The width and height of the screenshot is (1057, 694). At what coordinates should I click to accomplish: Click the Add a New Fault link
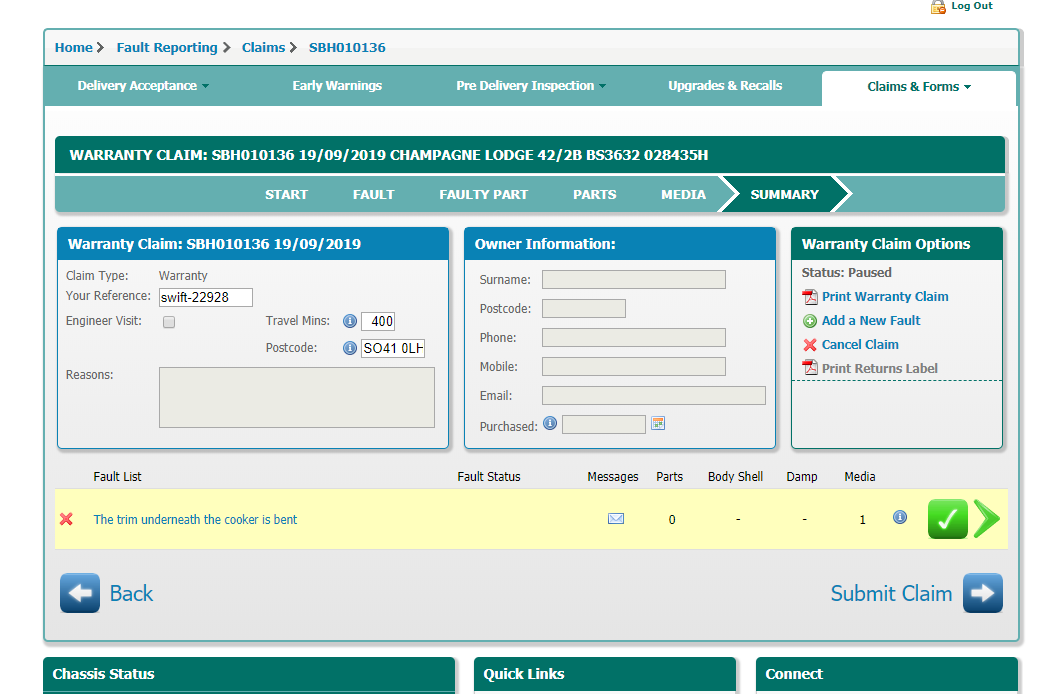tap(870, 321)
